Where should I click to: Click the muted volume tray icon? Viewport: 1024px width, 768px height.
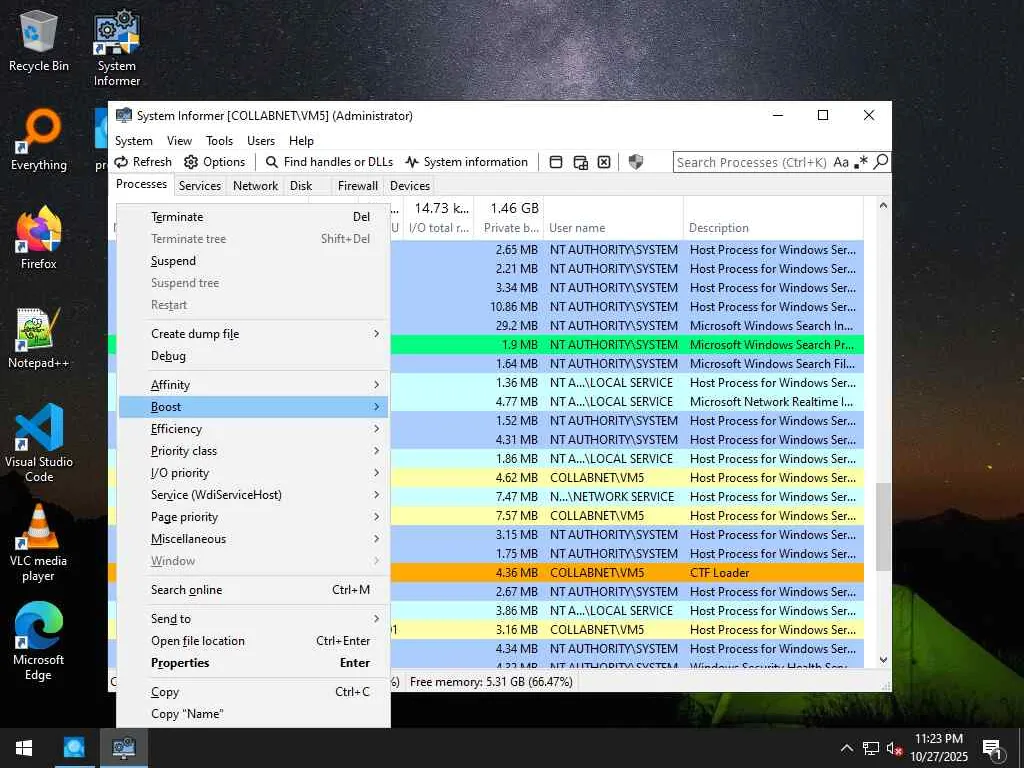tap(894, 748)
